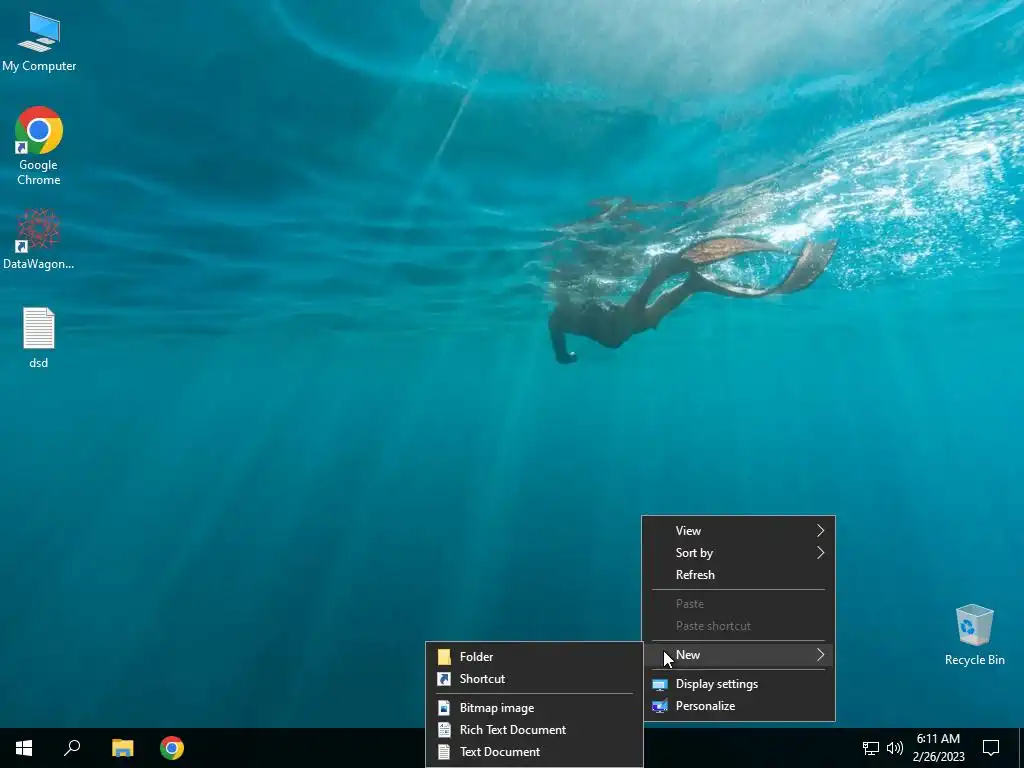This screenshot has height=768, width=1024.
Task: Create a new Text Document
Action: 534,752
